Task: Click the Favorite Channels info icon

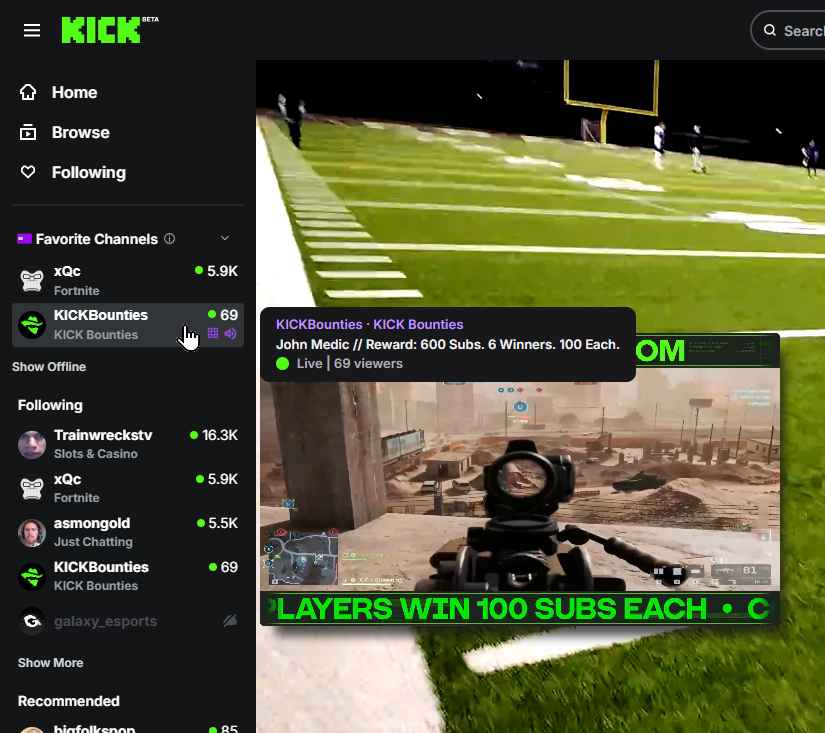Action: click(x=169, y=239)
